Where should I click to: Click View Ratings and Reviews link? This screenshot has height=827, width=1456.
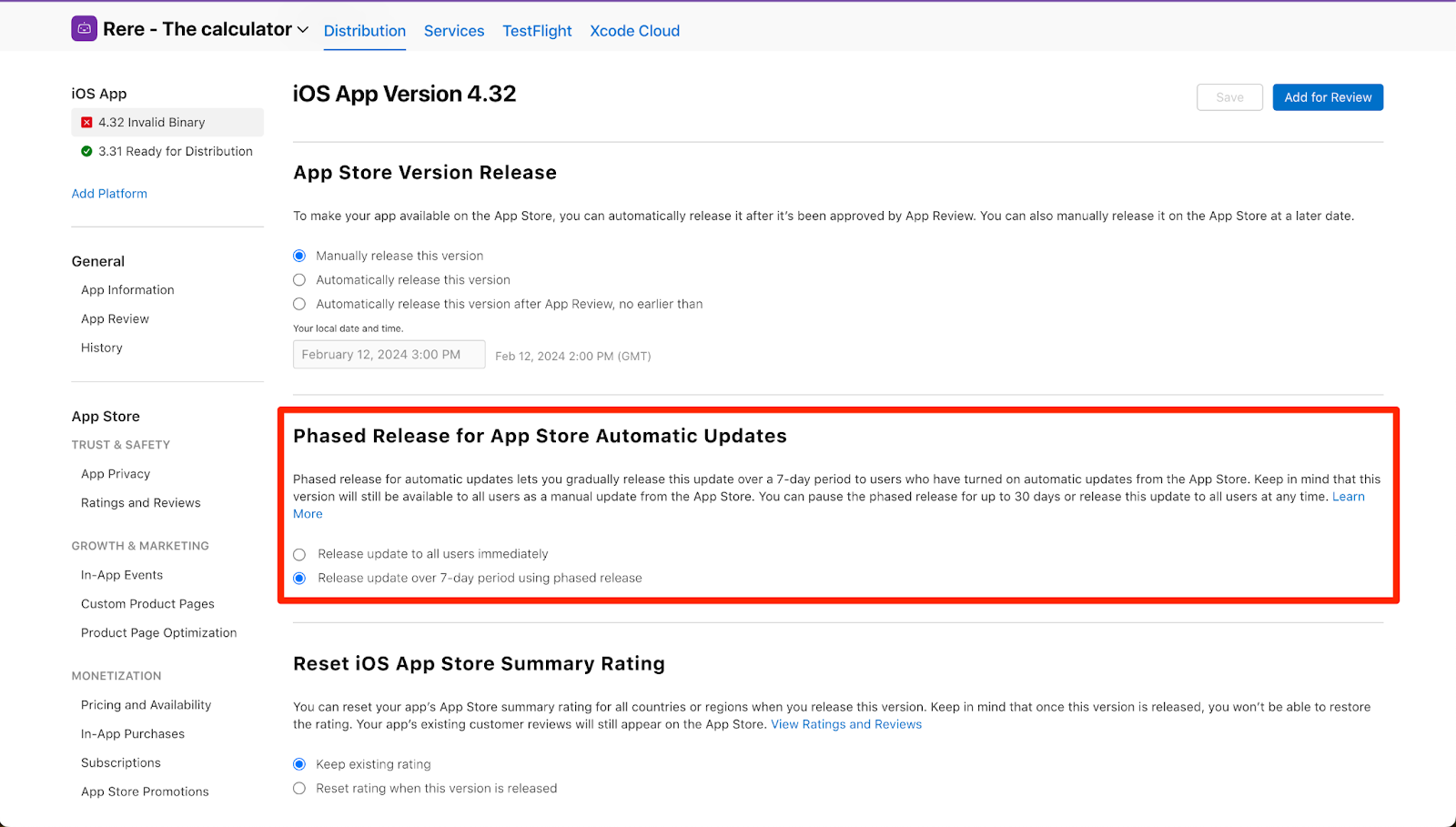tap(846, 724)
